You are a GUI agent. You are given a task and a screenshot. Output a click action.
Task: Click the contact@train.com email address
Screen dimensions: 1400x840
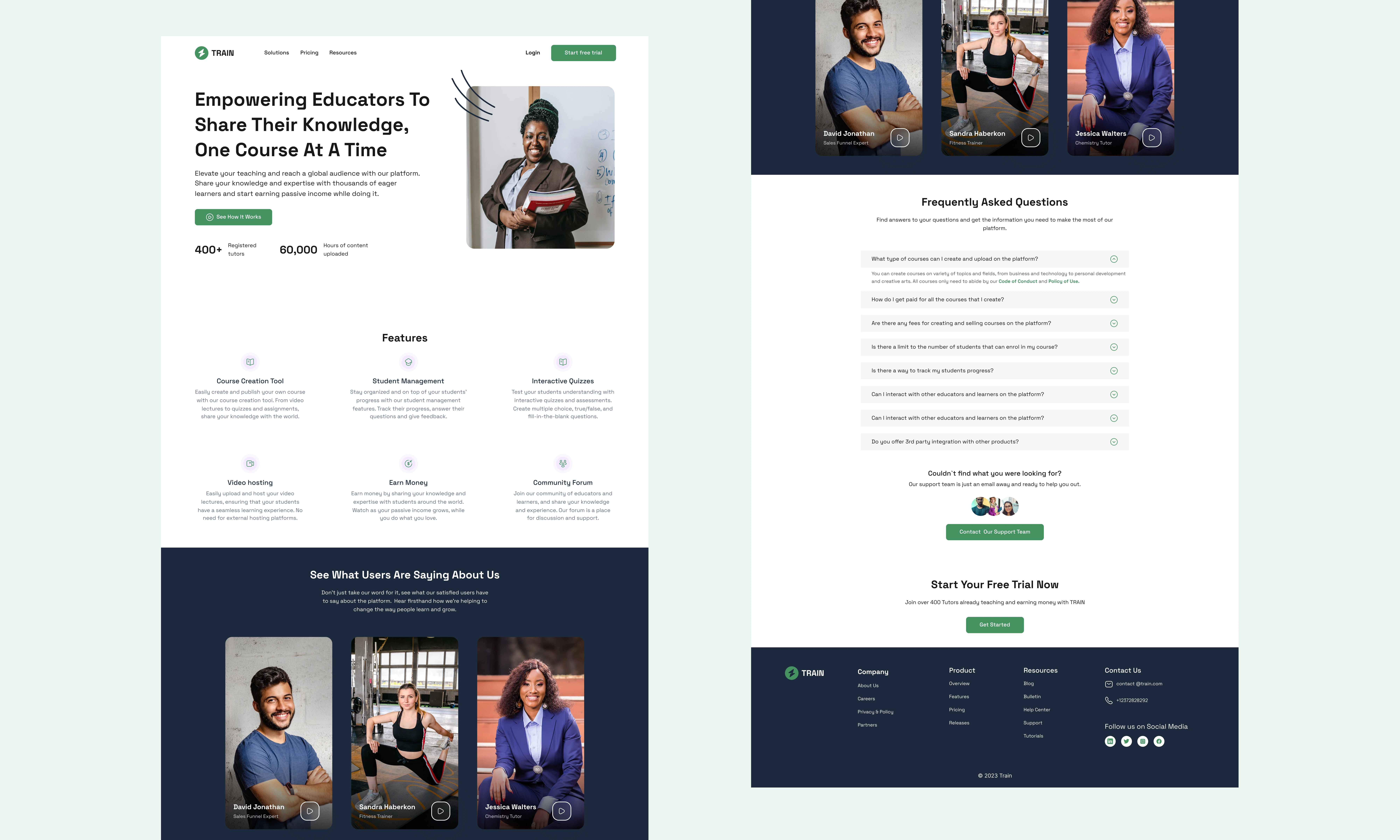coord(1139,684)
